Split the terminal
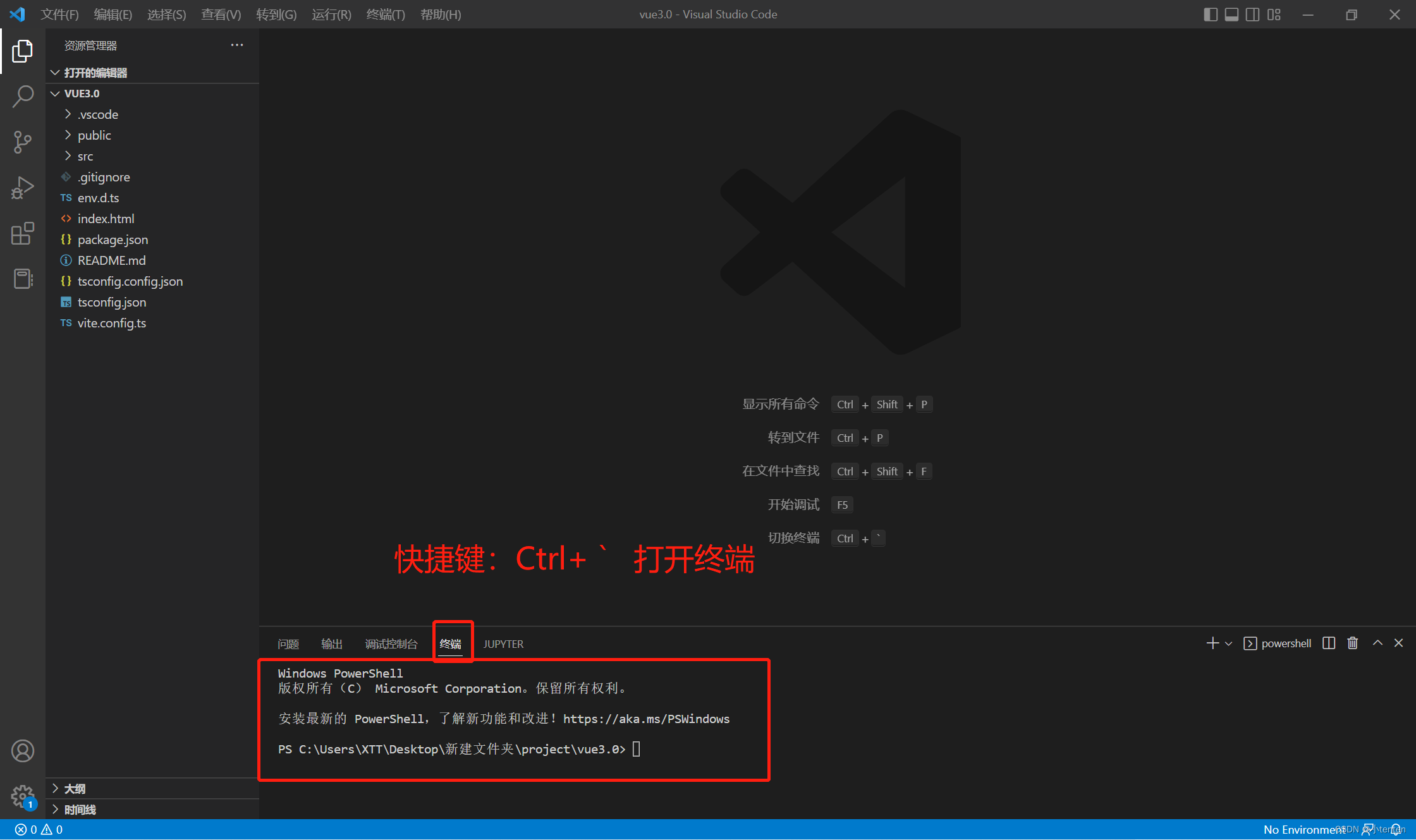 [x=1329, y=643]
